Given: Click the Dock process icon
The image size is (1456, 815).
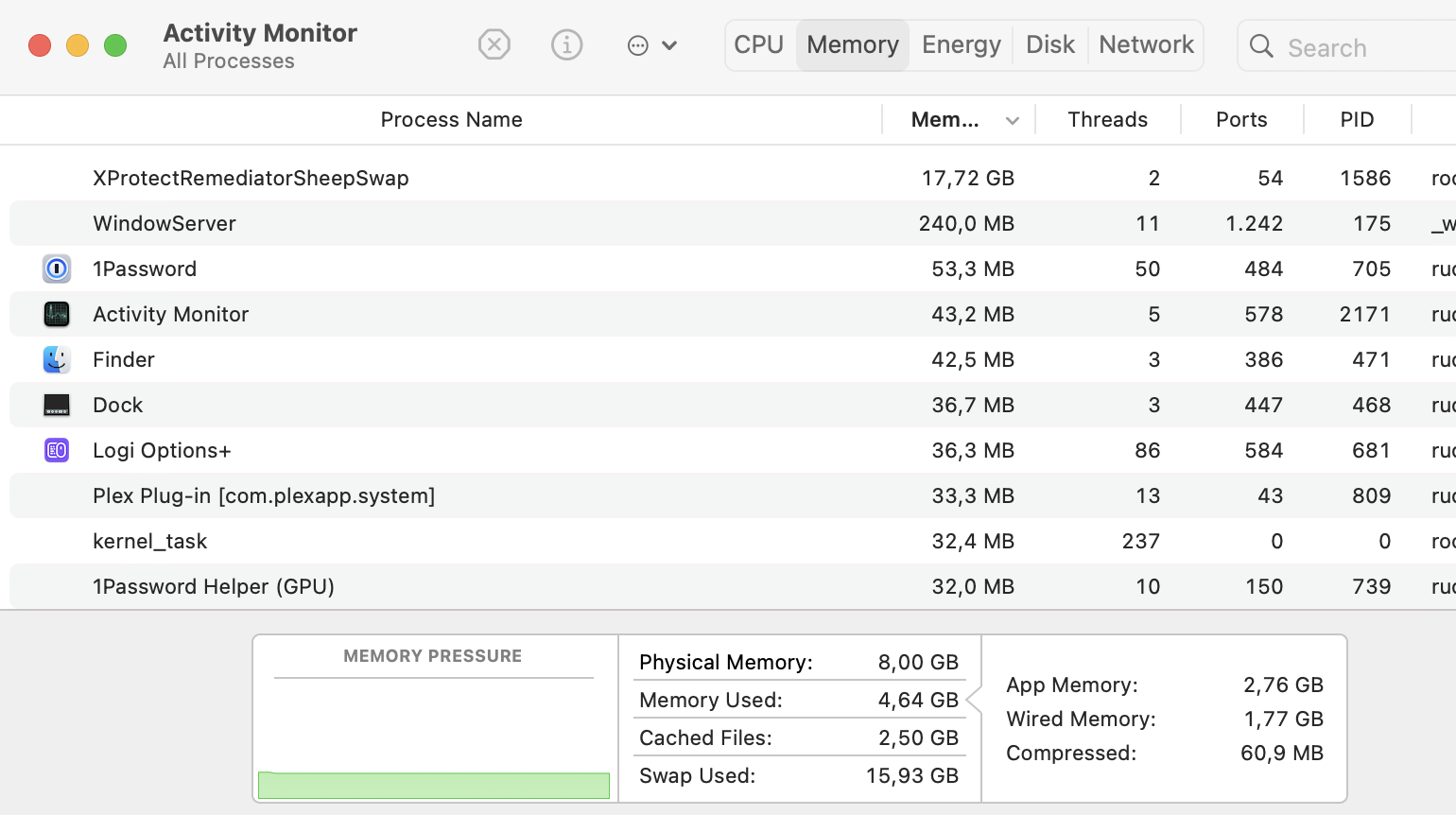Looking at the screenshot, I should tap(57, 405).
